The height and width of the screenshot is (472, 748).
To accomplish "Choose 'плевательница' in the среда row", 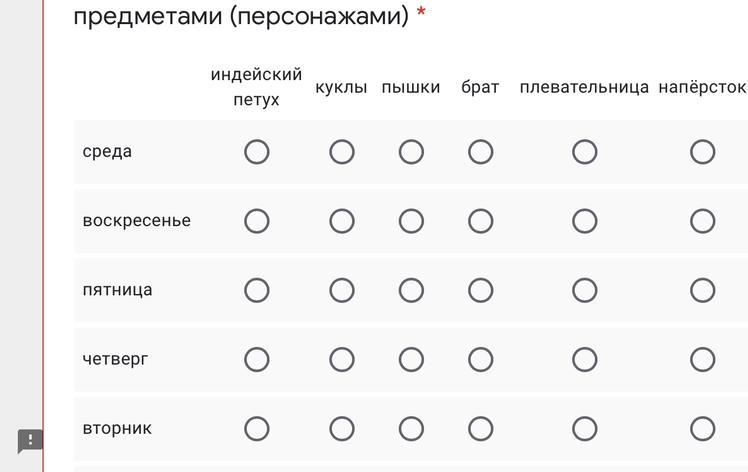I will pos(585,152).
